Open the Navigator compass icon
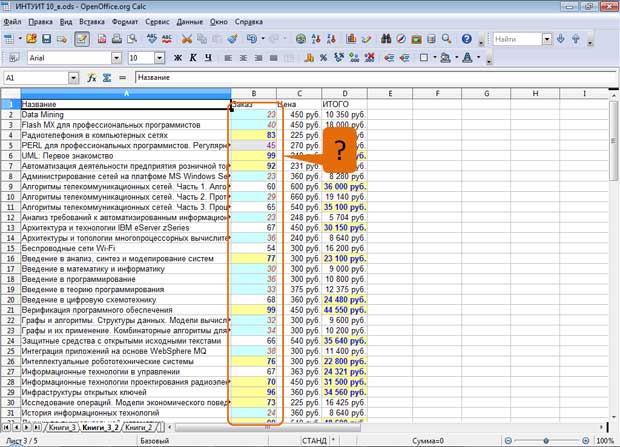Screen dimensions: 620x447 pos(401,39)
